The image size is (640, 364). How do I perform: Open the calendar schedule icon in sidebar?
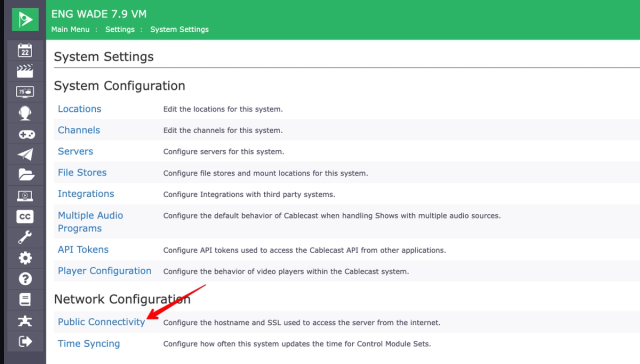[x=25, y=51]
